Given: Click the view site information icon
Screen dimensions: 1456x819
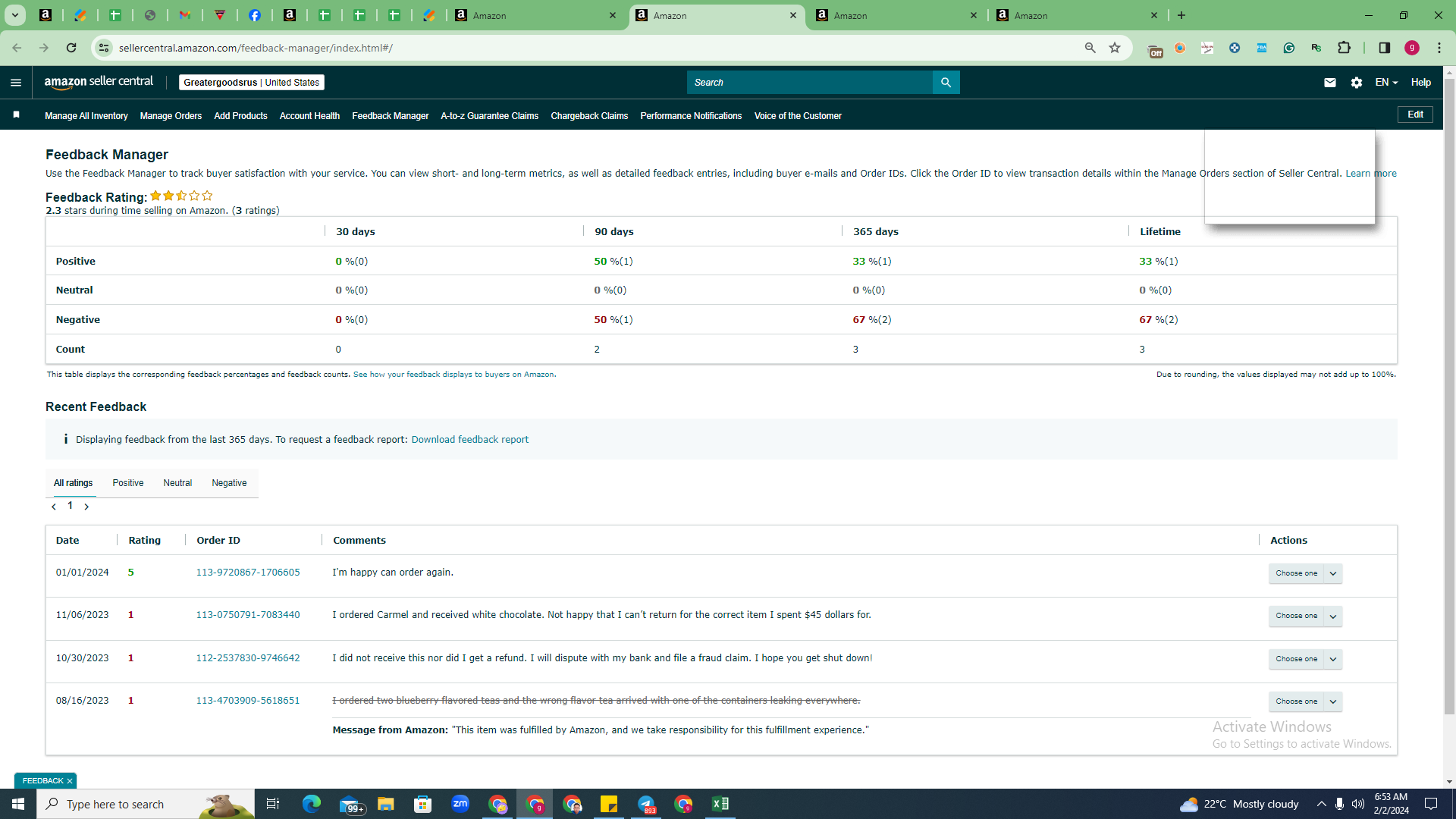Looking at the screenshot, I should click(x=104, y=48).
